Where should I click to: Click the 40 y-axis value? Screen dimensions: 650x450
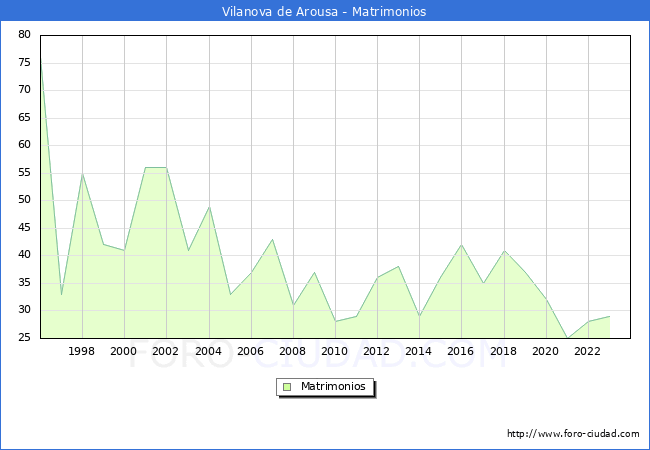click(x=24, y=255)
